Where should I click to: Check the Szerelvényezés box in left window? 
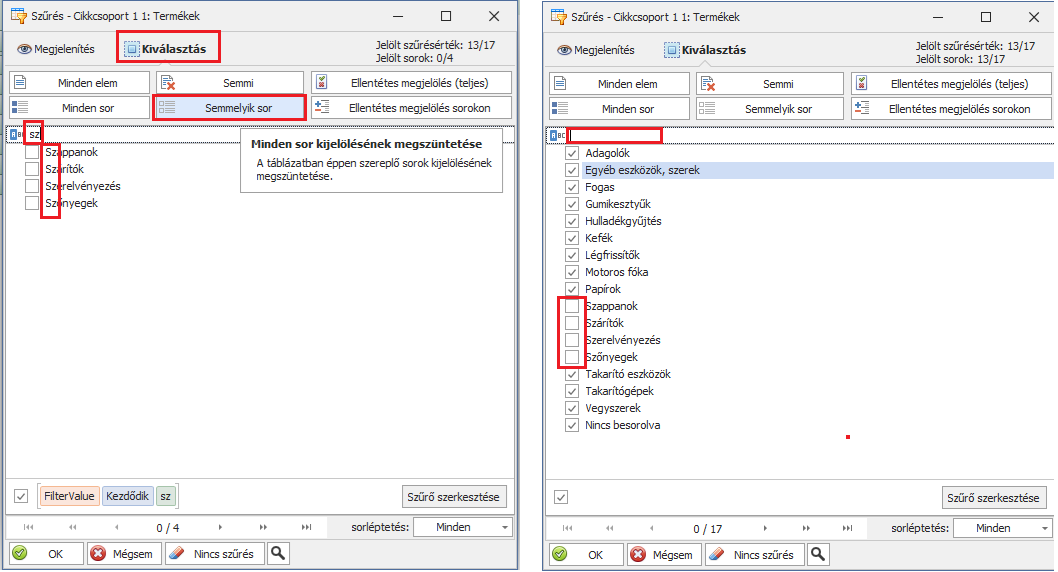(32, 186)
